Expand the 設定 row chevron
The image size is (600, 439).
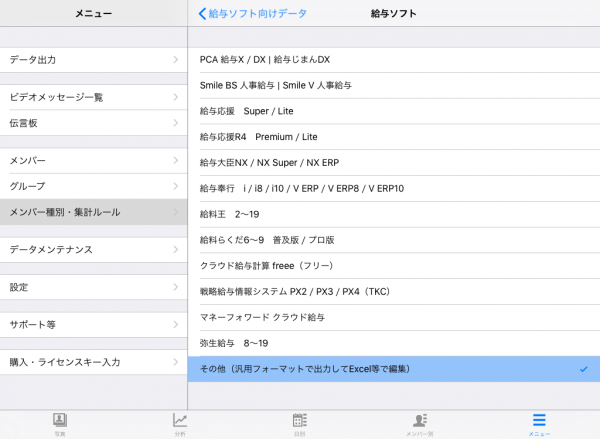coord(175,287)
